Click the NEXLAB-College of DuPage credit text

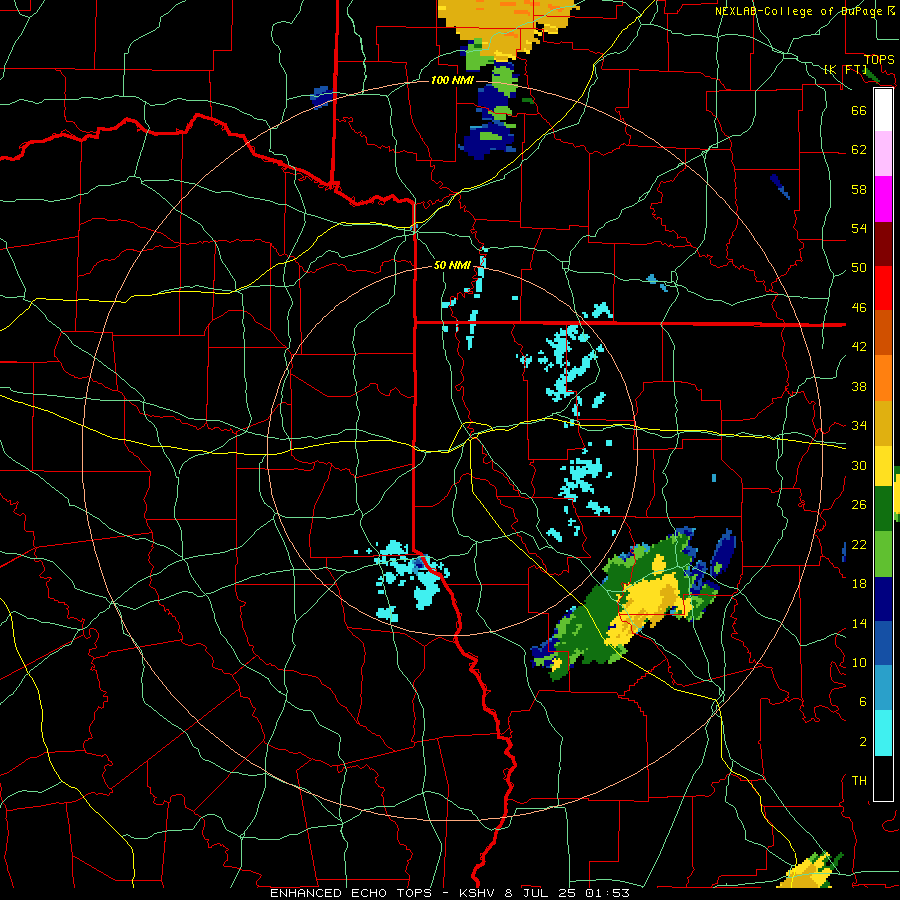tap(802, 11)
